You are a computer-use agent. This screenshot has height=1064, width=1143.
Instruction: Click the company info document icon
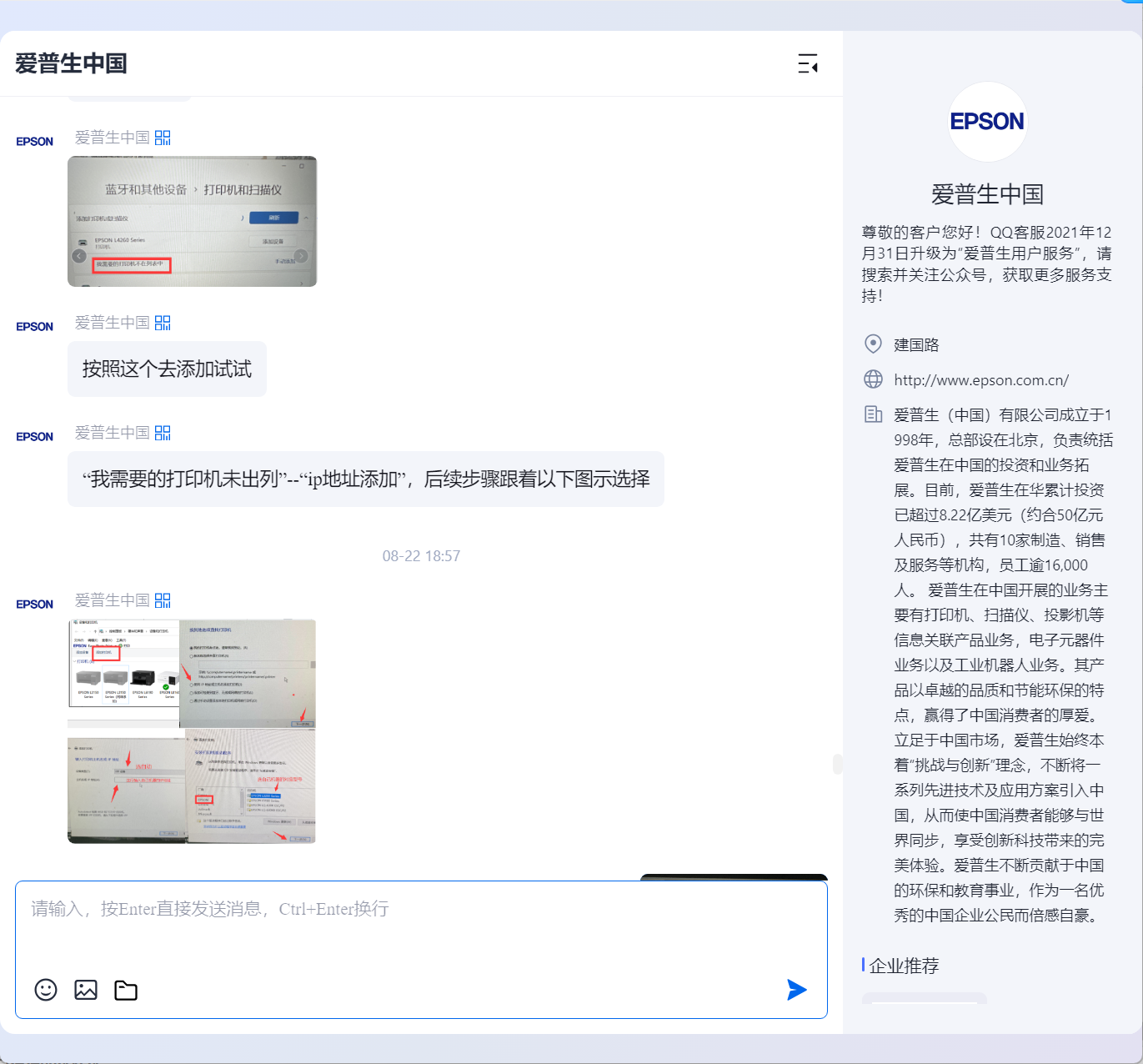873,414
